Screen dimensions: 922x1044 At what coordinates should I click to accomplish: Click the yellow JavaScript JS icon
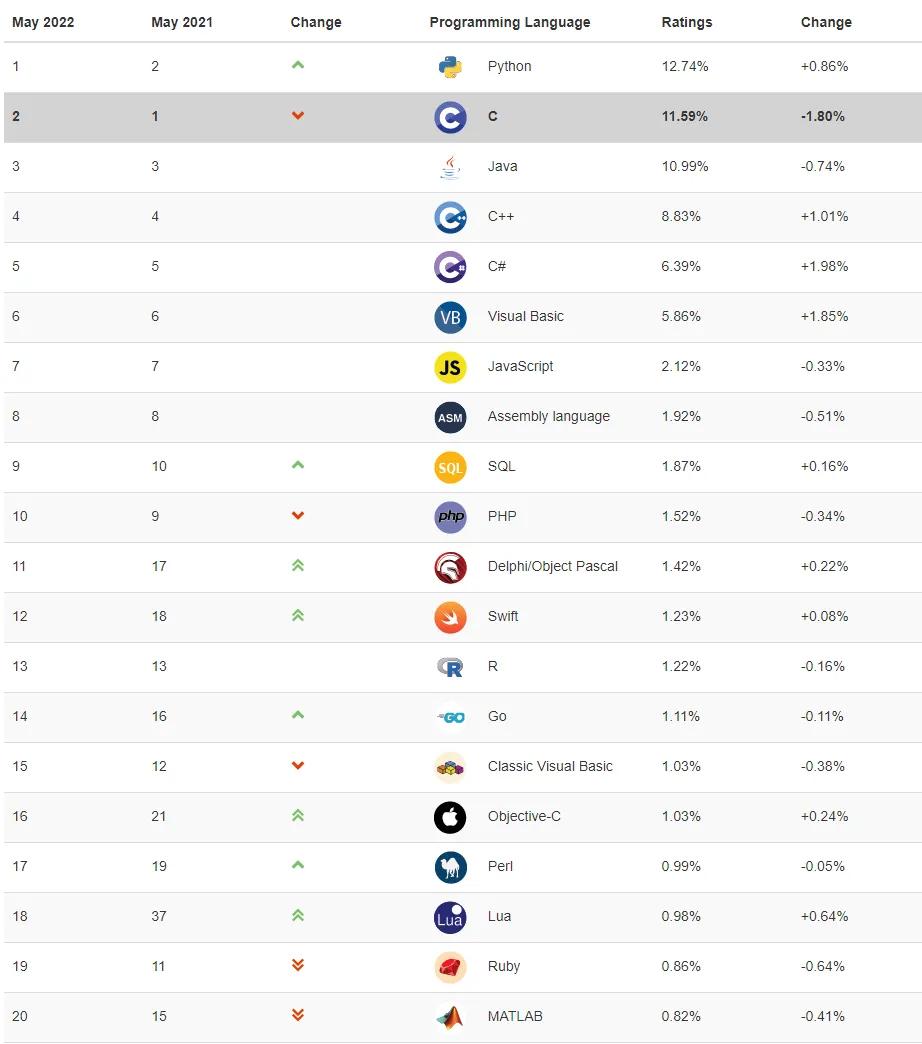[450, 367]
